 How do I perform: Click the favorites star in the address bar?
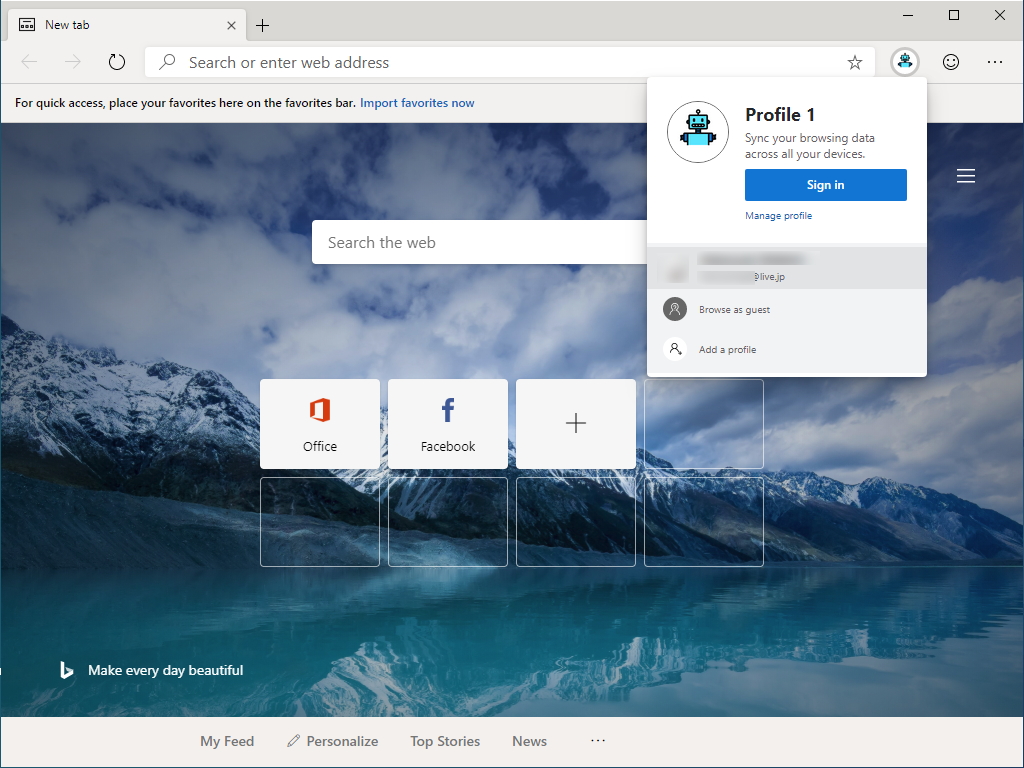(855, 62)
